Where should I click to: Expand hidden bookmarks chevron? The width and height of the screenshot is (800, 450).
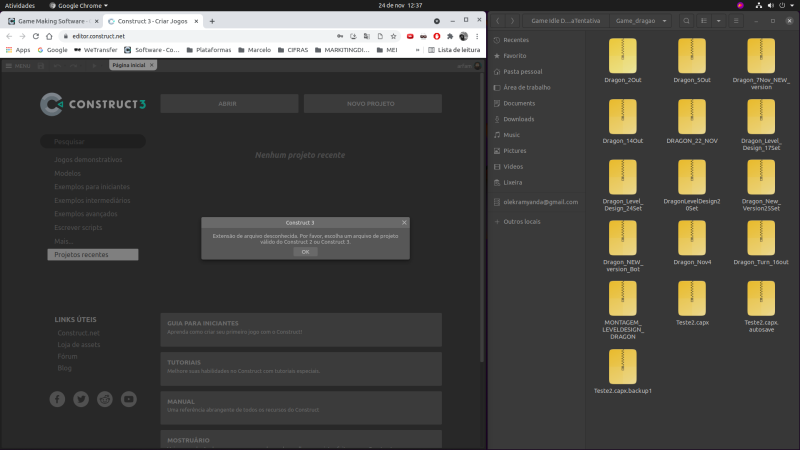coord(417,50)
